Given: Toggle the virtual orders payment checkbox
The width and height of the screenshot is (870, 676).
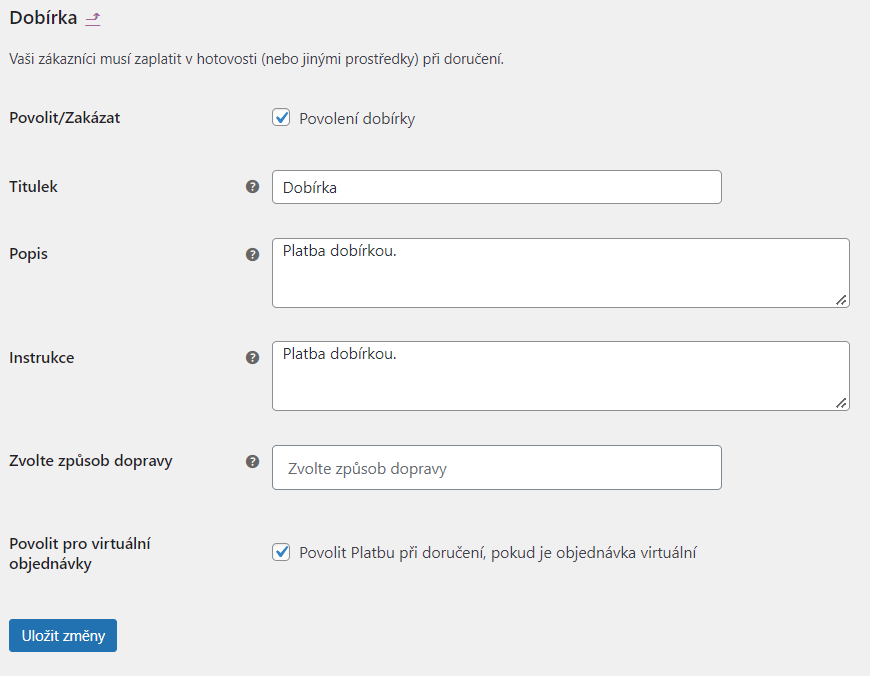Looking at the screenshot, I should click(281, 552).
